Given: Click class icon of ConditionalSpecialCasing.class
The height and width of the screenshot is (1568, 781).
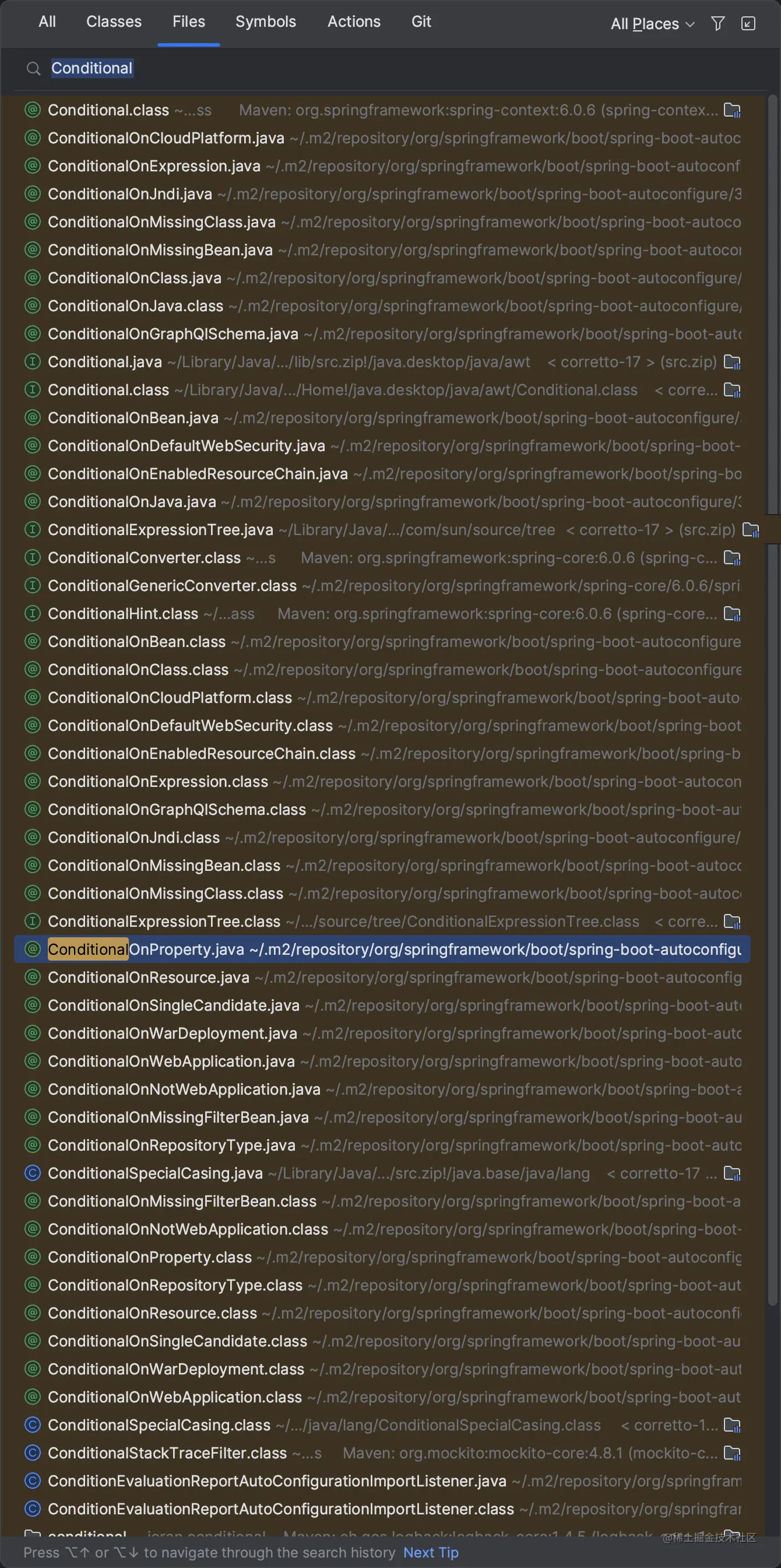Looking at the screenshot, I should pyautogui.click(x=32, y=1426).
